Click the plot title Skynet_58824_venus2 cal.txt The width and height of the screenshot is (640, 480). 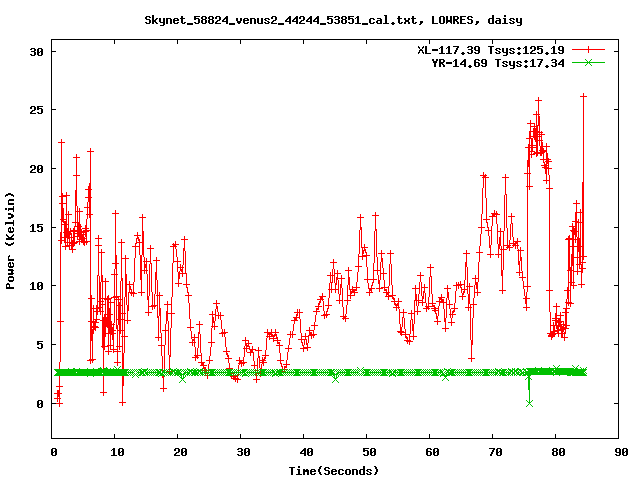point(333,20)
